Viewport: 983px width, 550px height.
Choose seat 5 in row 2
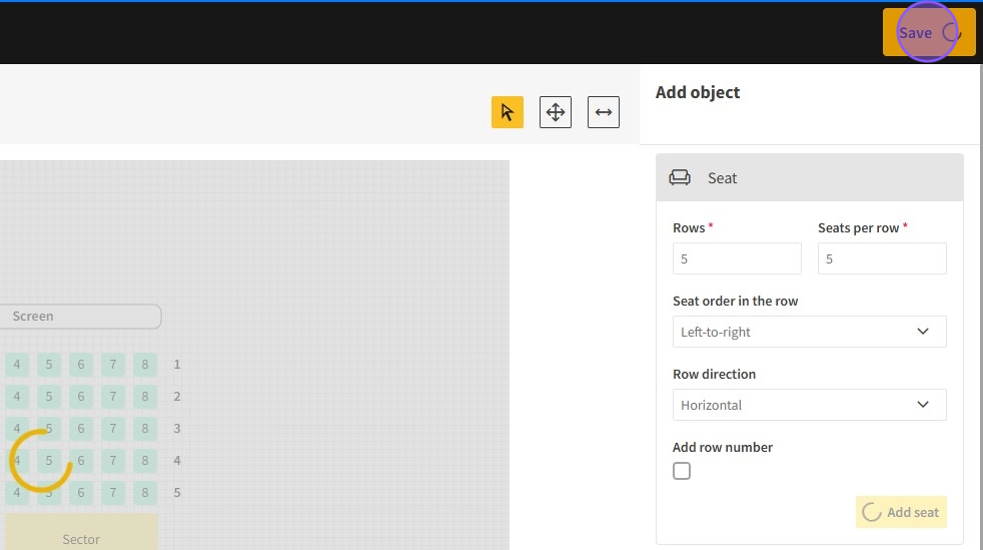tap(49, 397)
